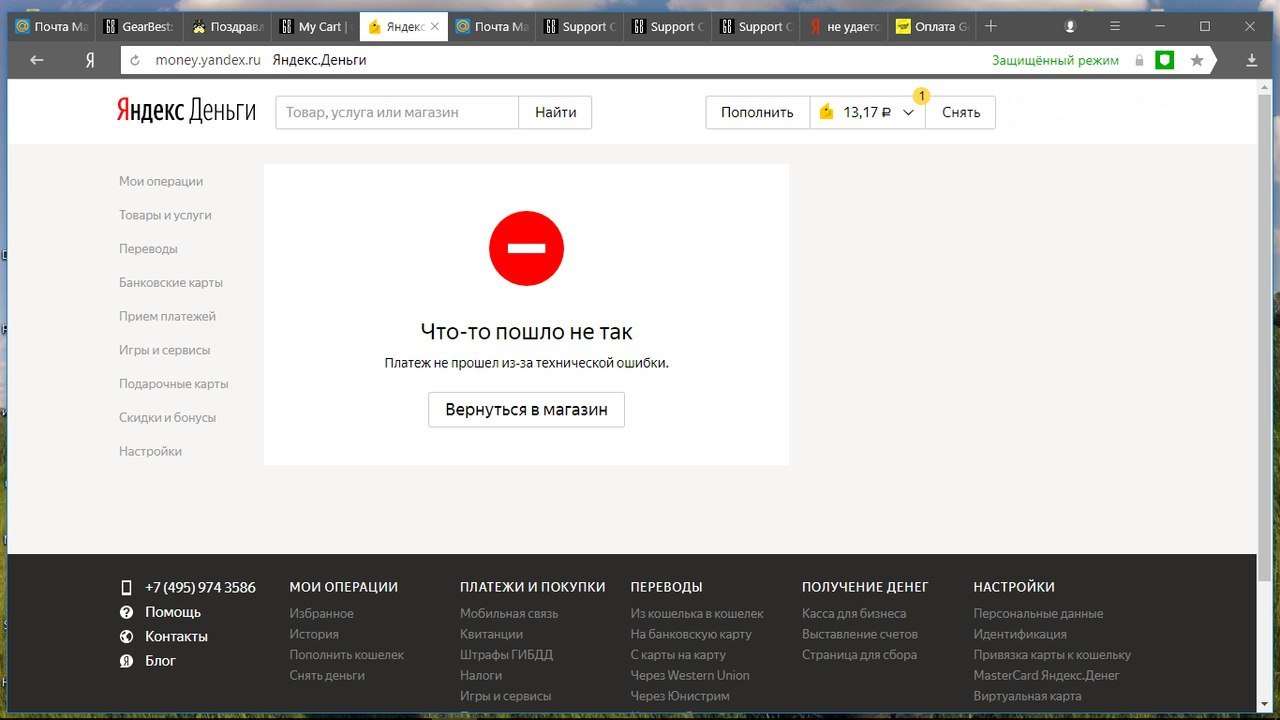Reload the money.yandex.ru page

tap(135, 60)
